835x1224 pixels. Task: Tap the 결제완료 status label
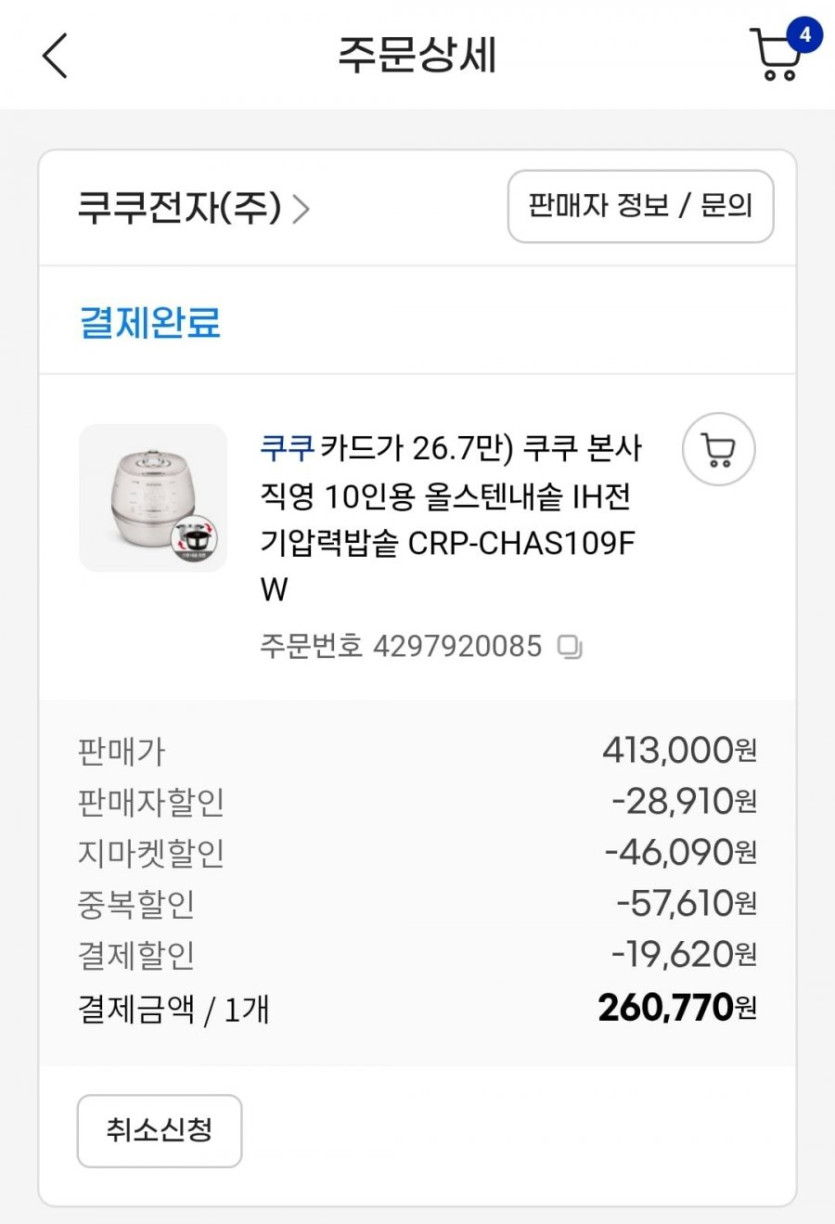point(150,323)
